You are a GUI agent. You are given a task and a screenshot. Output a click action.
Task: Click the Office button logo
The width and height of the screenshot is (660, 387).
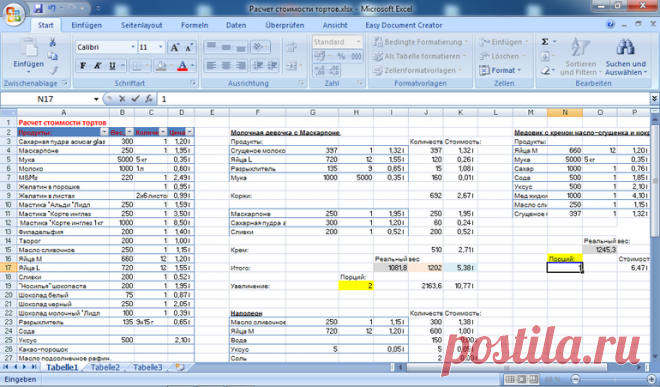pyautogui.click(x=13, y=15)
